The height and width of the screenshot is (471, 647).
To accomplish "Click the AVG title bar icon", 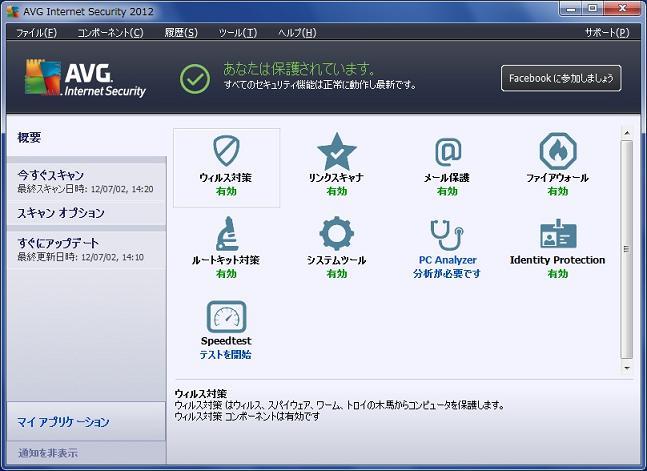I will (13, 11).
